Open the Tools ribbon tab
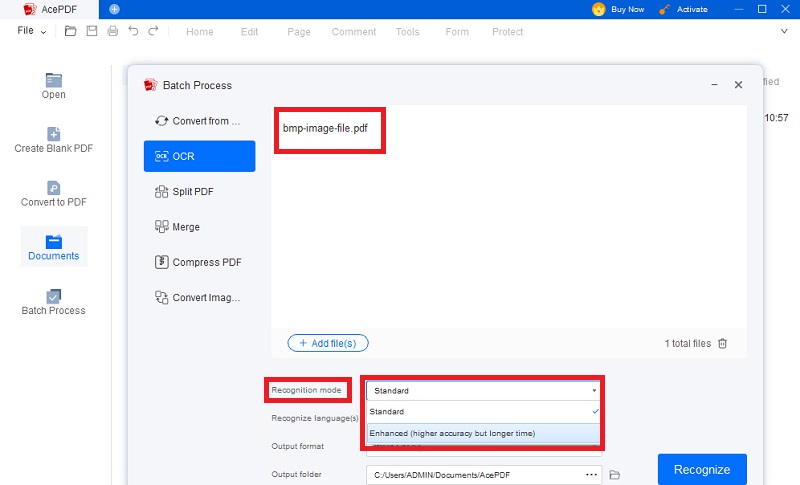Screen dimensions: 800x485 coord(407,32)
